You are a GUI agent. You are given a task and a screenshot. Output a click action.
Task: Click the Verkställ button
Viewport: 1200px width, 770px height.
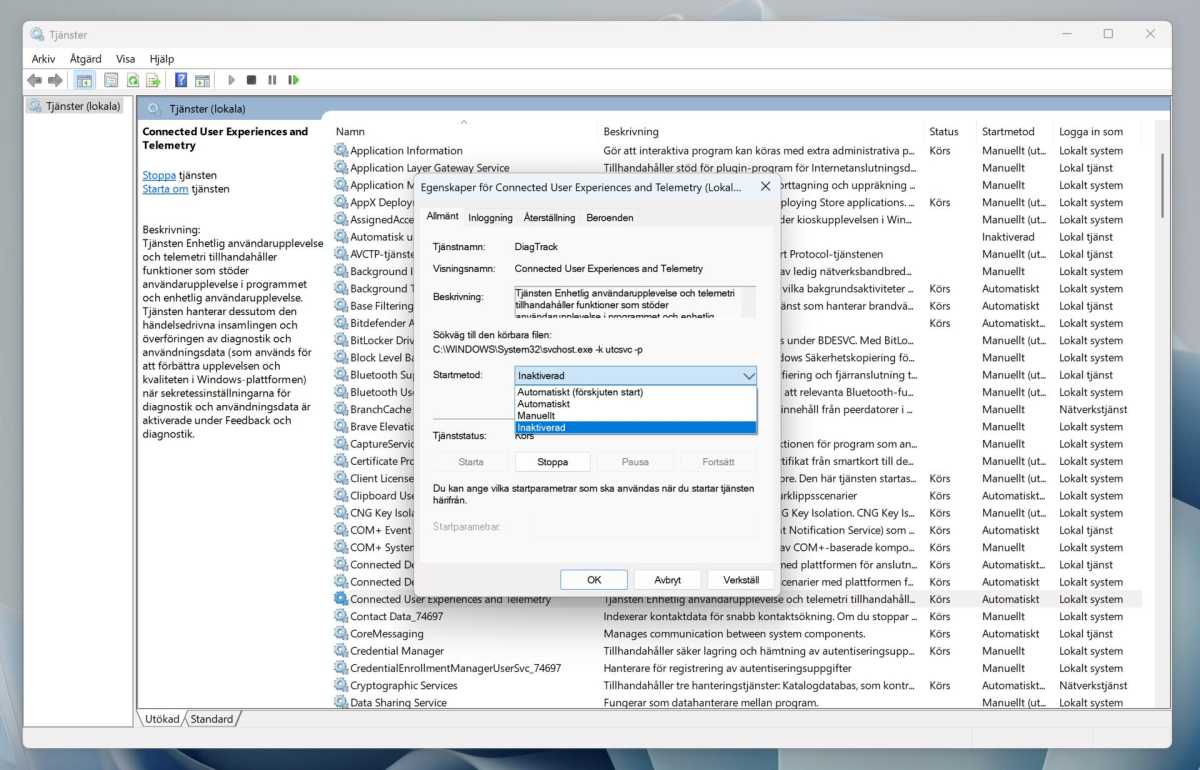click(x=740, y=580)
